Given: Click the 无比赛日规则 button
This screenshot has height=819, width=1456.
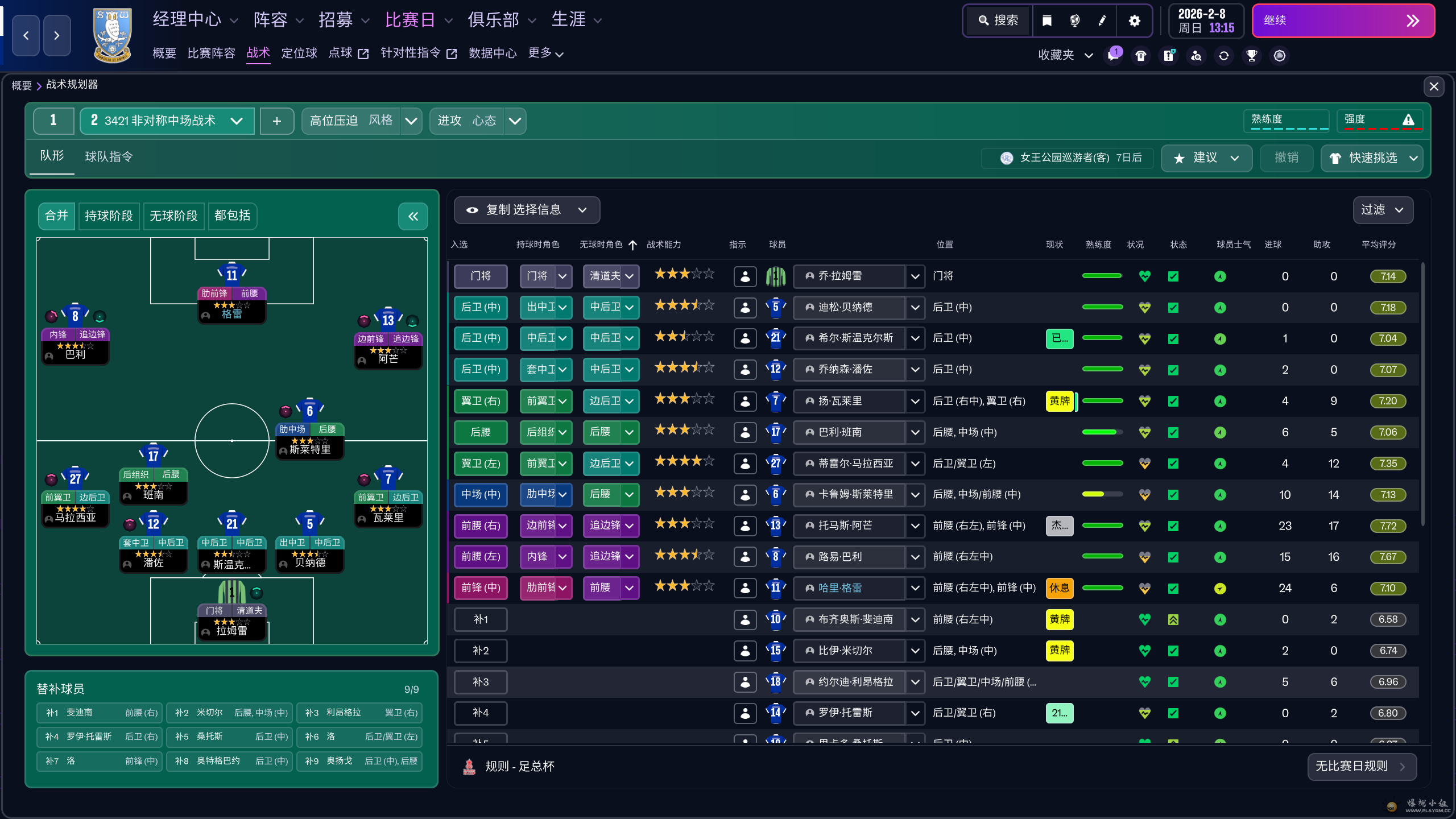Looking at the screenshot, I should coord(1362,766).
